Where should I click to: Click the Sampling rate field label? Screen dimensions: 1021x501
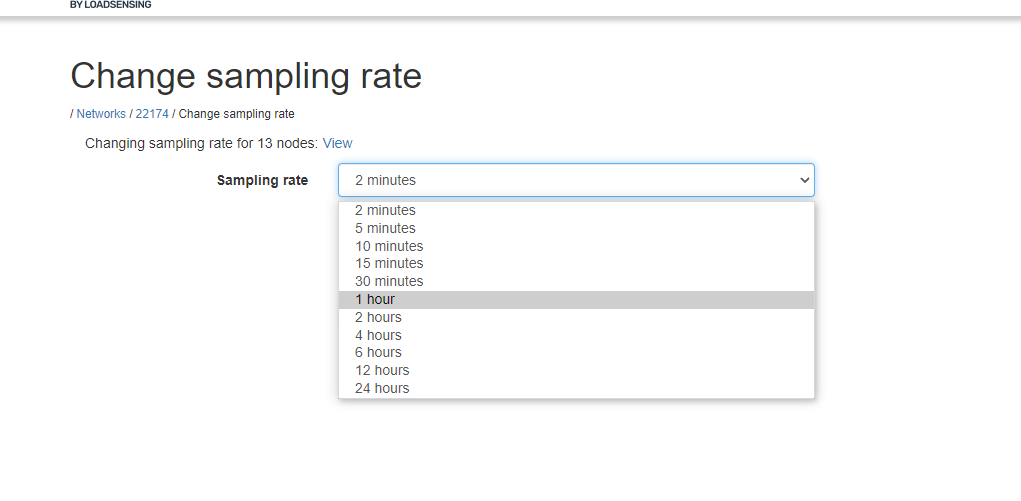[x=262, y=180]
